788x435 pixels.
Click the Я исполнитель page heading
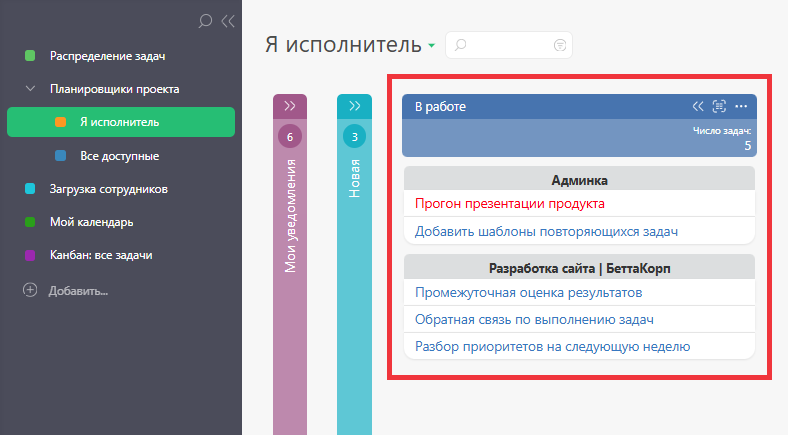tap(343, 45)
